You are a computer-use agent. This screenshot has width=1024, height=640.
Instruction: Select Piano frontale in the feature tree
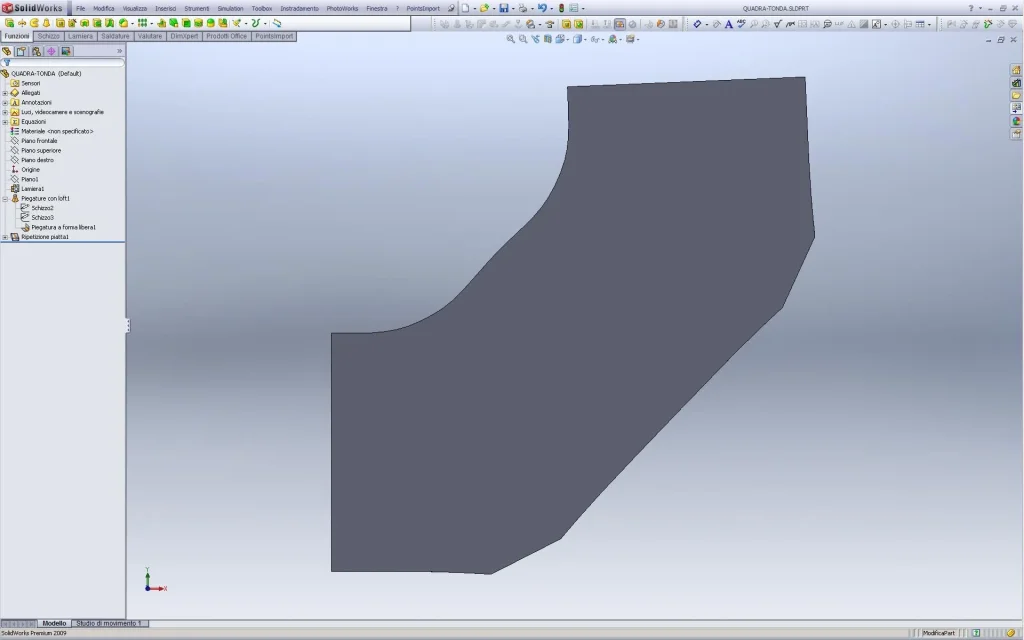coord(39,141)
